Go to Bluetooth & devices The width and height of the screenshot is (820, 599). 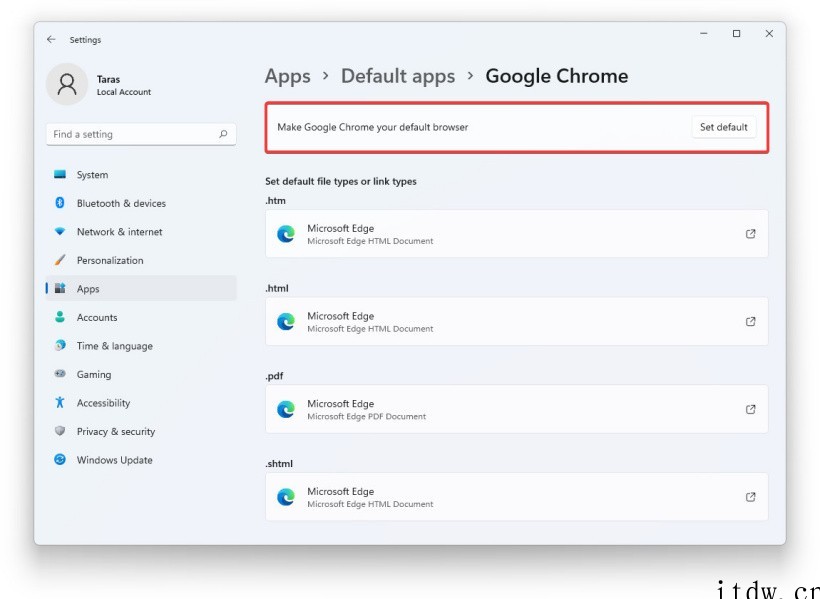pyautogui.click(x=141, y=203)
